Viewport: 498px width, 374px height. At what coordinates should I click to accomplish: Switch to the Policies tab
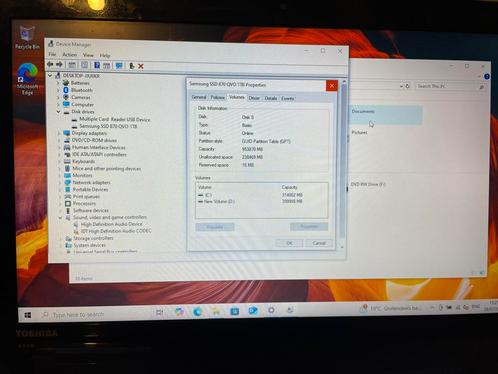pyautogui.click(x=217, y=97)
